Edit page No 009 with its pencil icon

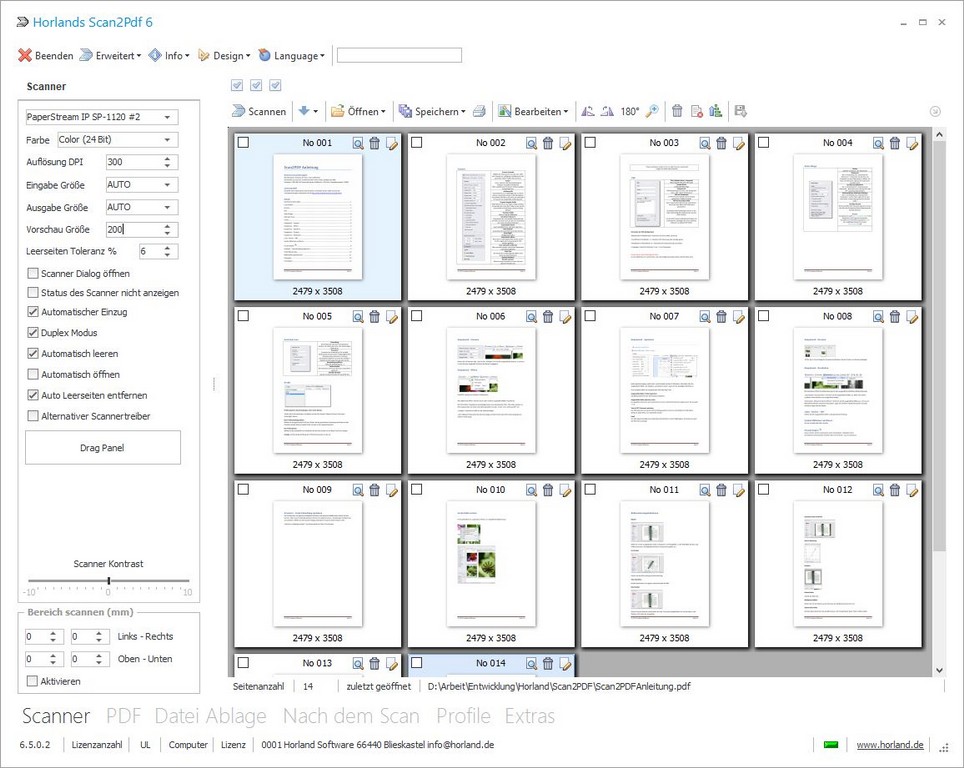[x=392, y=490]
